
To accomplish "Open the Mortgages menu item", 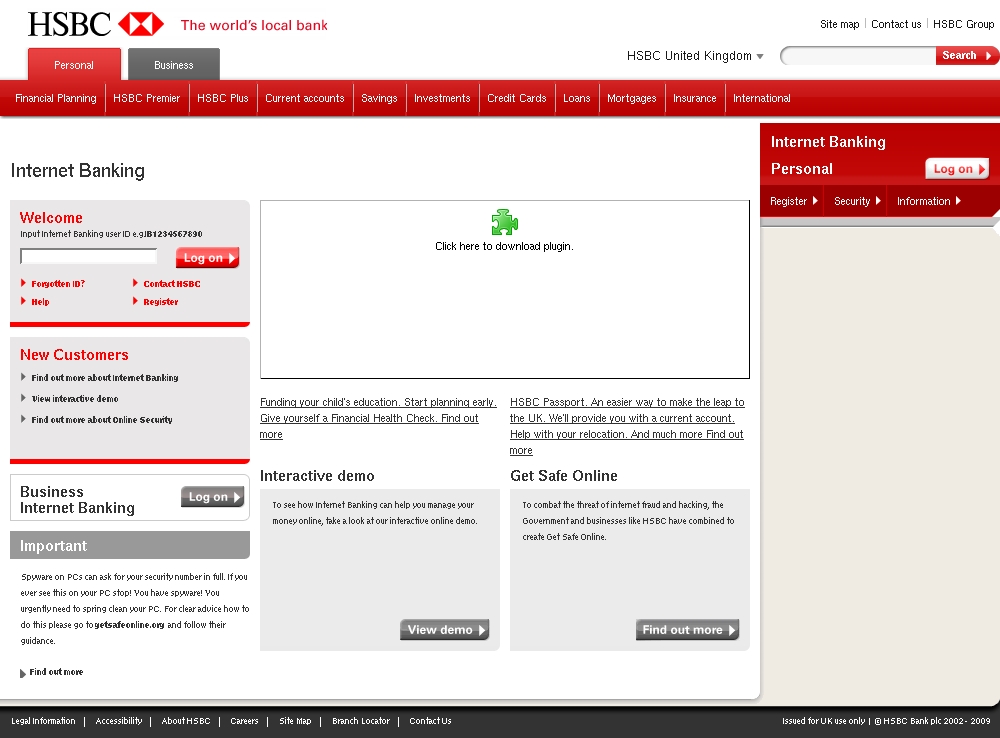I will (631, 98).
